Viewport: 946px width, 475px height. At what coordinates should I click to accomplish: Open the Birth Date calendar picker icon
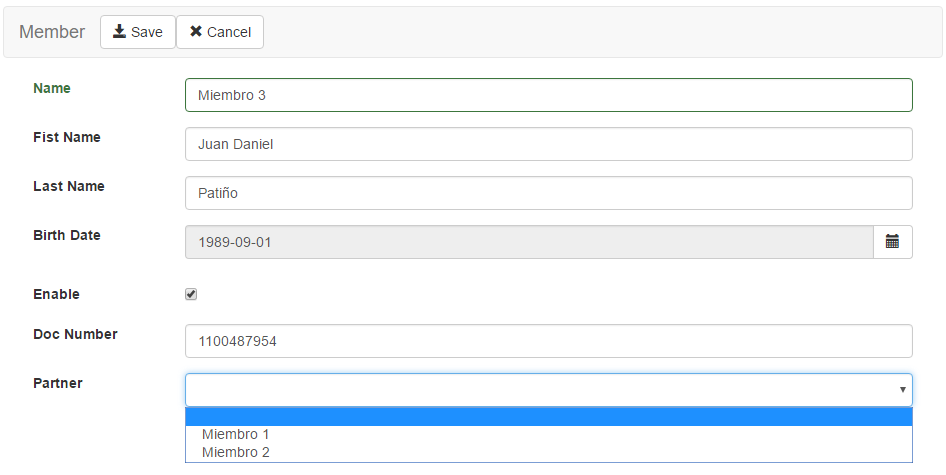(x=892, y=242)
